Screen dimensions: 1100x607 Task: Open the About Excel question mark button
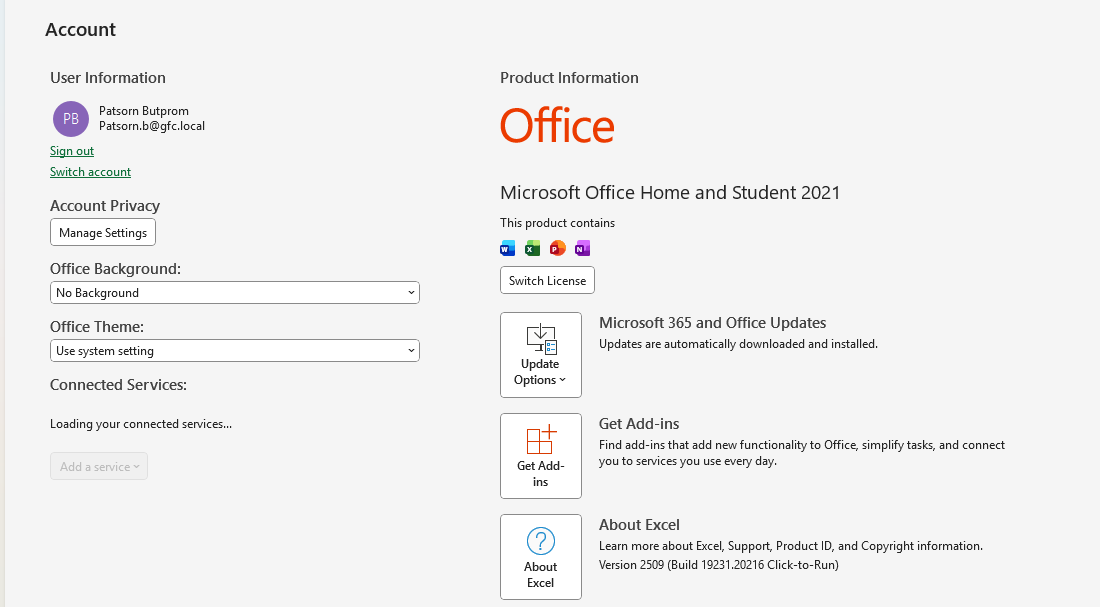tap(540, 557)
